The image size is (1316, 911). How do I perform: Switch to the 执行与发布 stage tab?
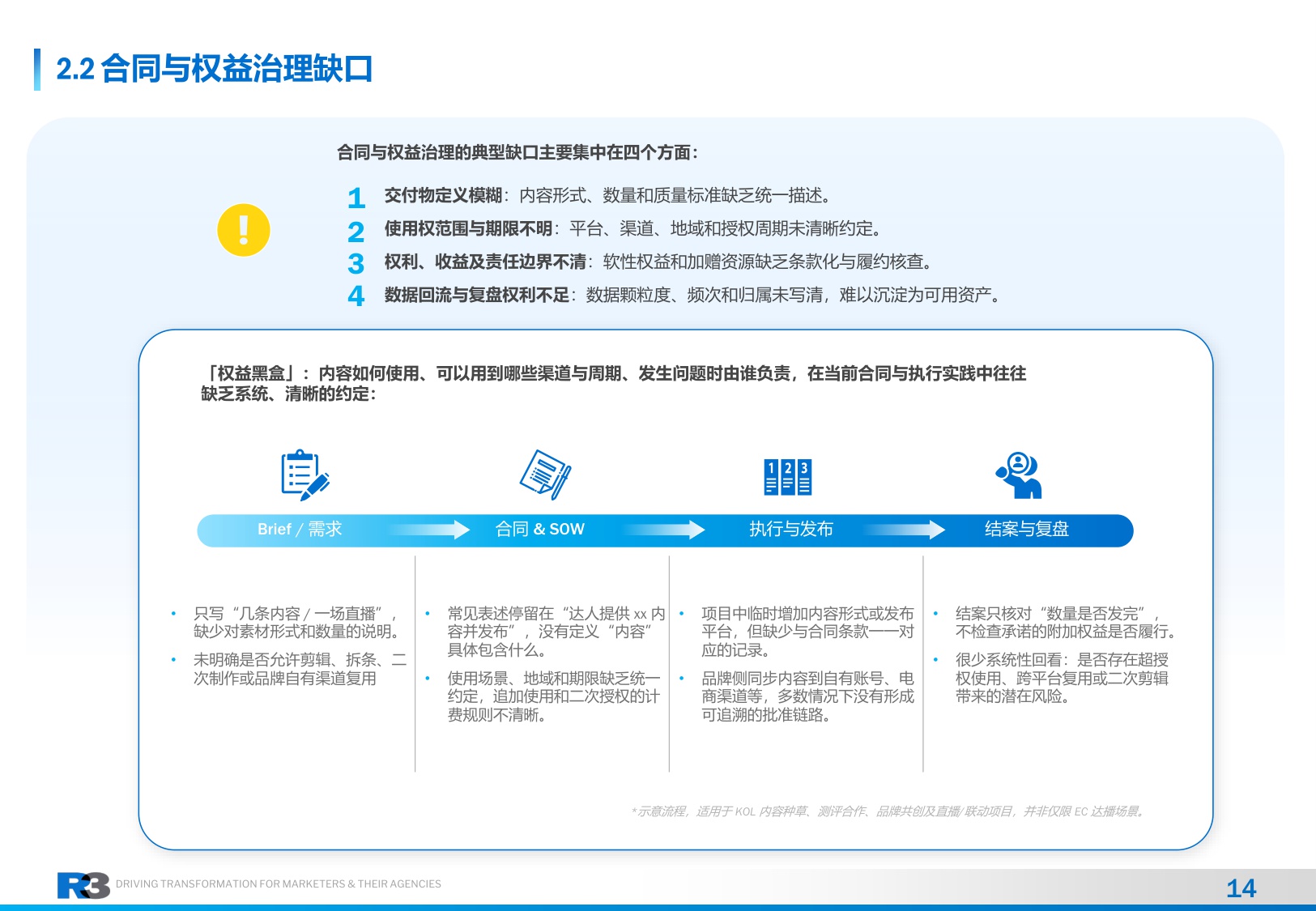(794, 528)
